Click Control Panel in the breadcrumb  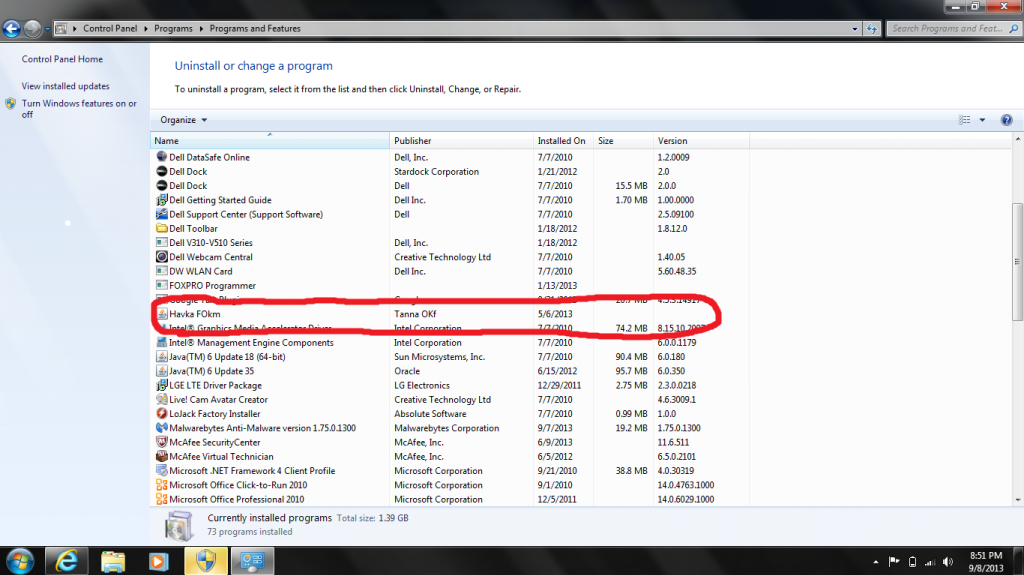(110, 29)
